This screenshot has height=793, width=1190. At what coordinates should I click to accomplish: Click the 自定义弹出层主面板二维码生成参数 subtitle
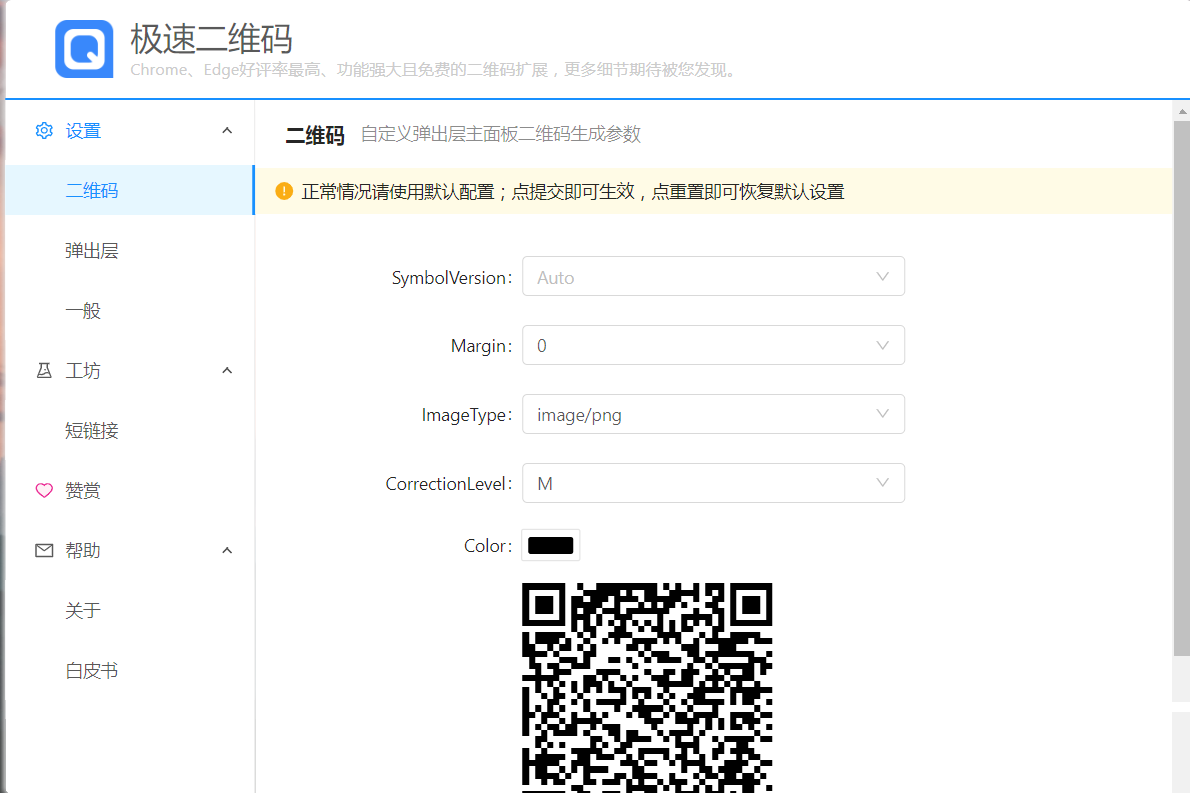pyautogui.click(x=501, y=134)
